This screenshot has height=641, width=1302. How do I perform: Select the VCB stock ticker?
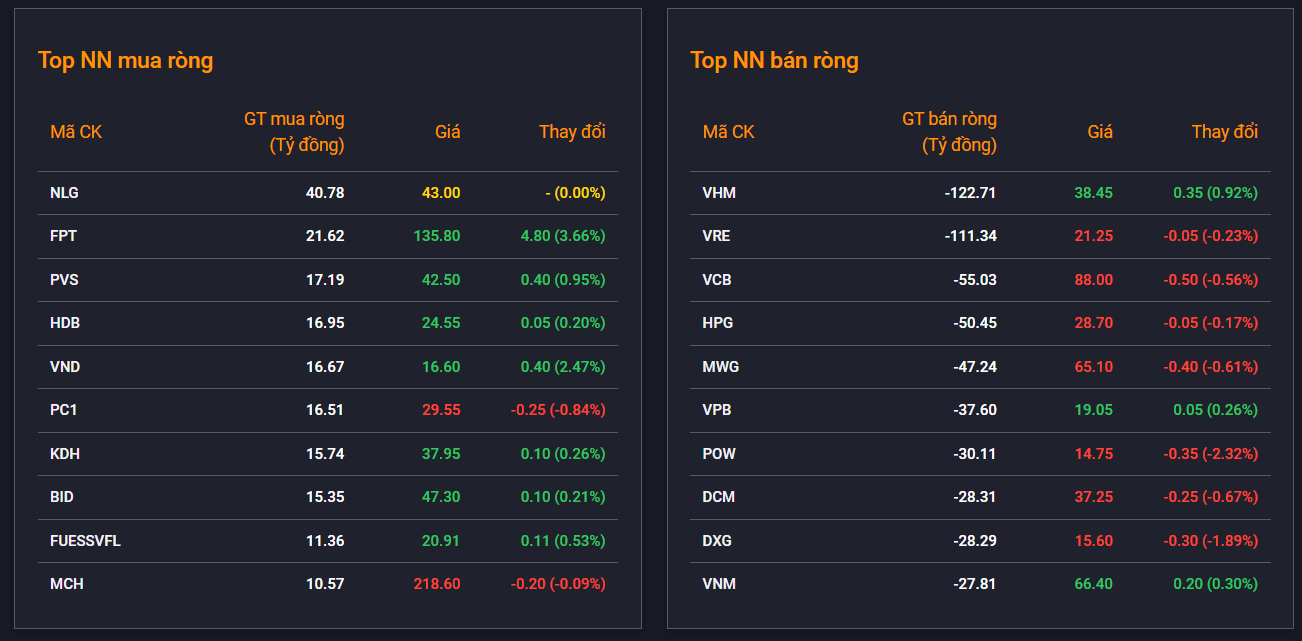717,280
